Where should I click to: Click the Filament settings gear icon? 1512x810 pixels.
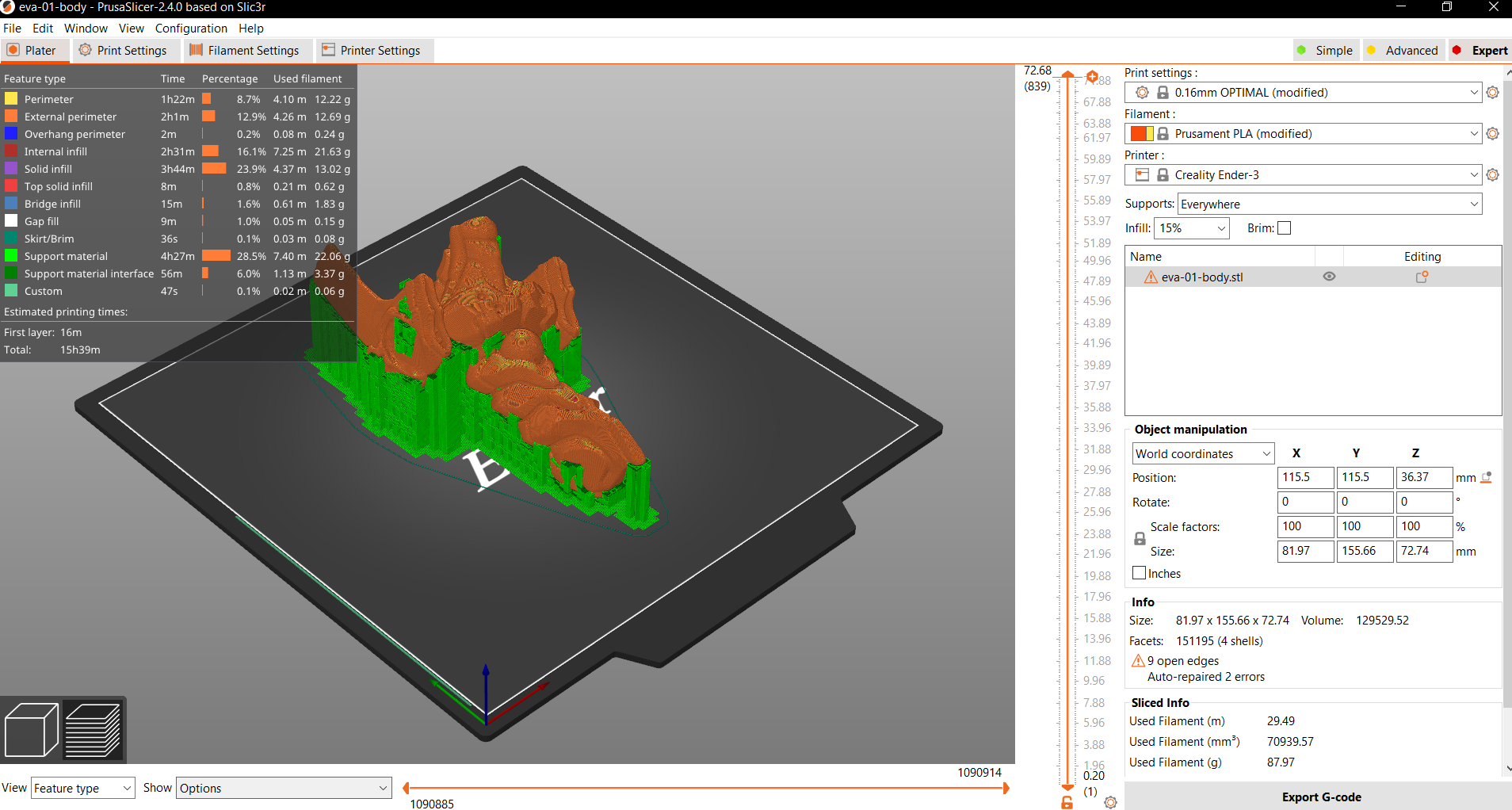1495,133
